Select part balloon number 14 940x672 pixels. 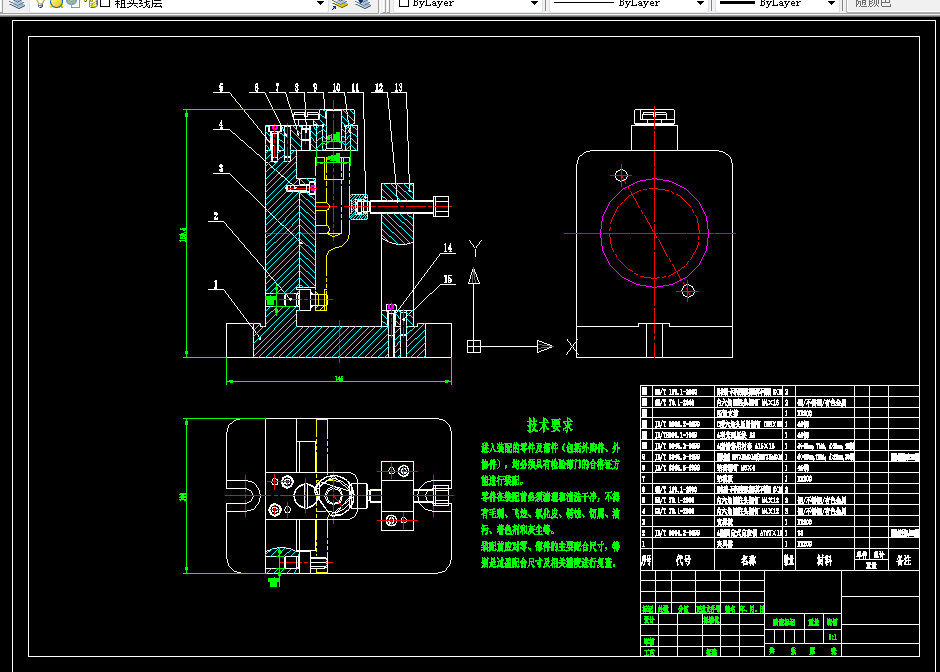pos(448,247)
